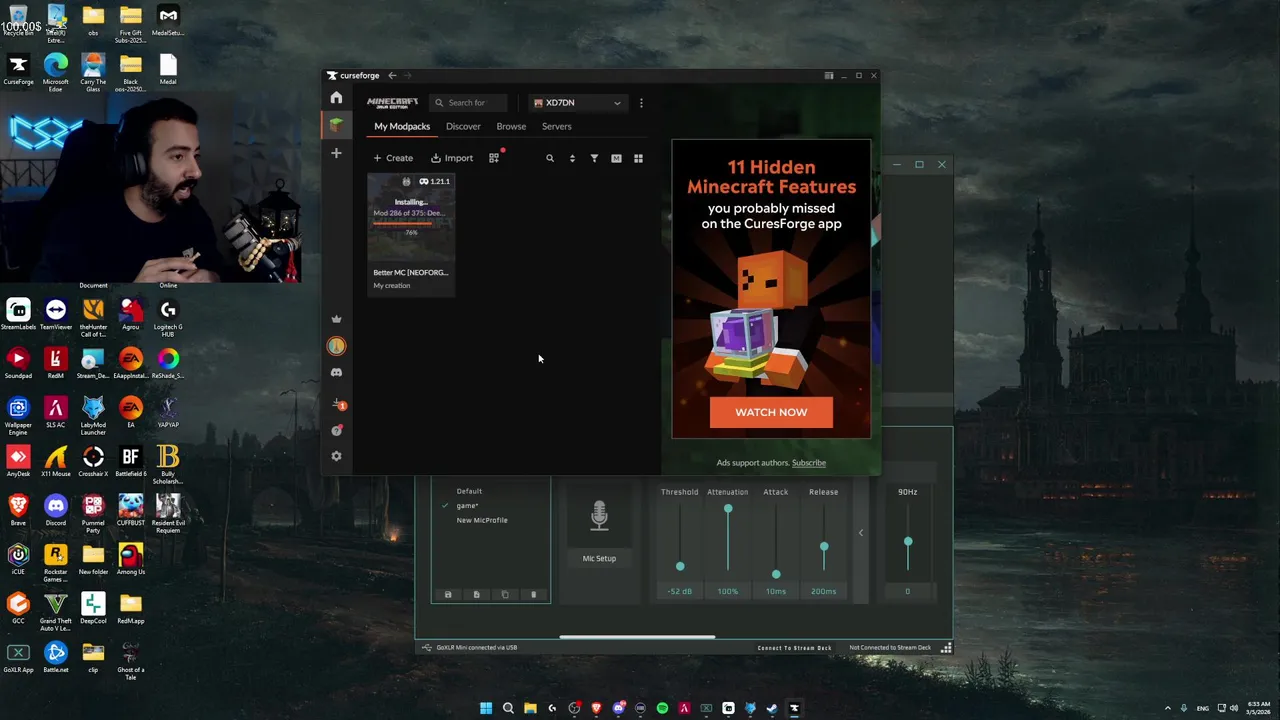Open the CurseForge Home sidebar icon
The width and height of the screenshot is (1280, 720).
point(336,98)
